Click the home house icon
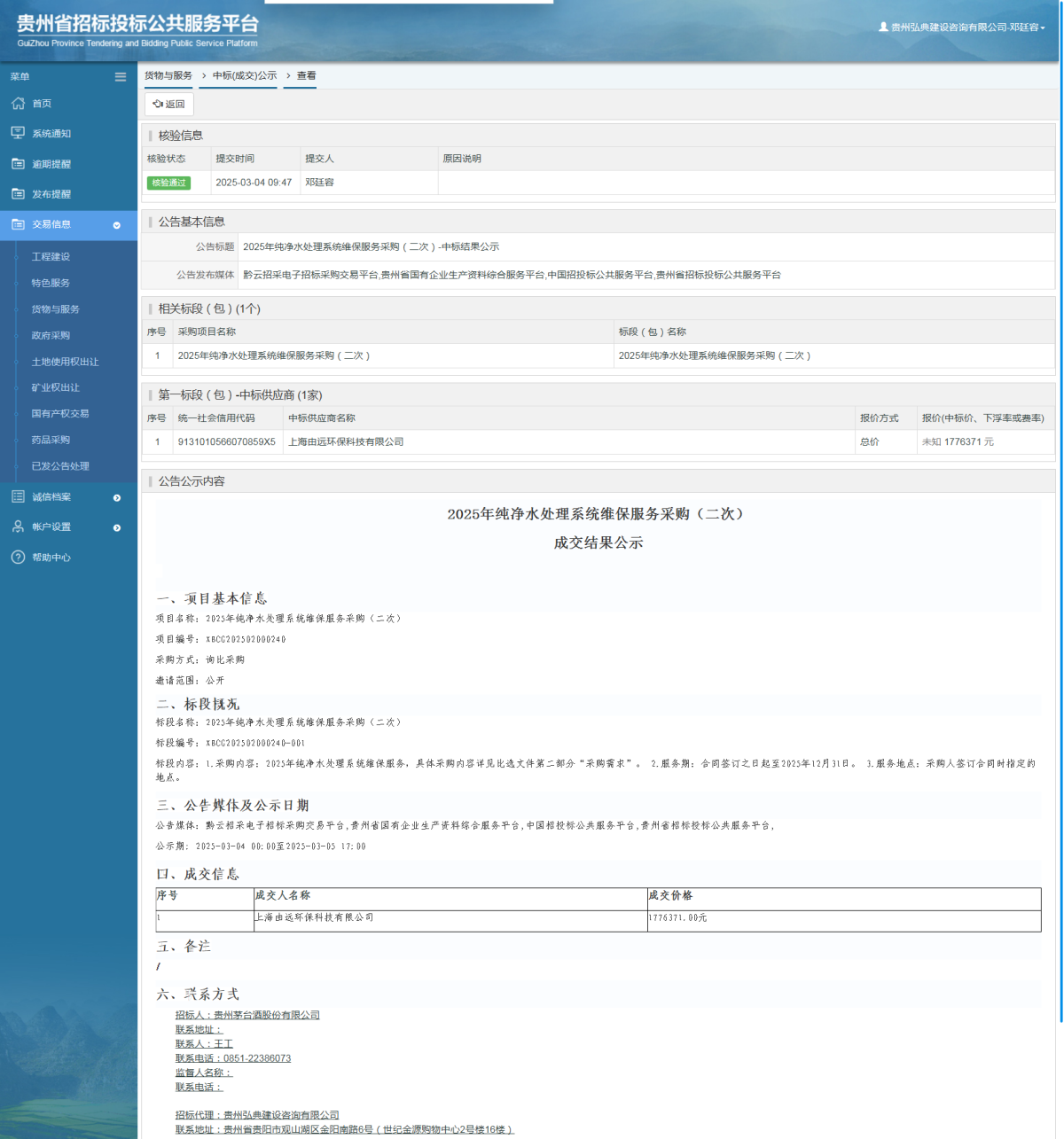 [18, 104]
